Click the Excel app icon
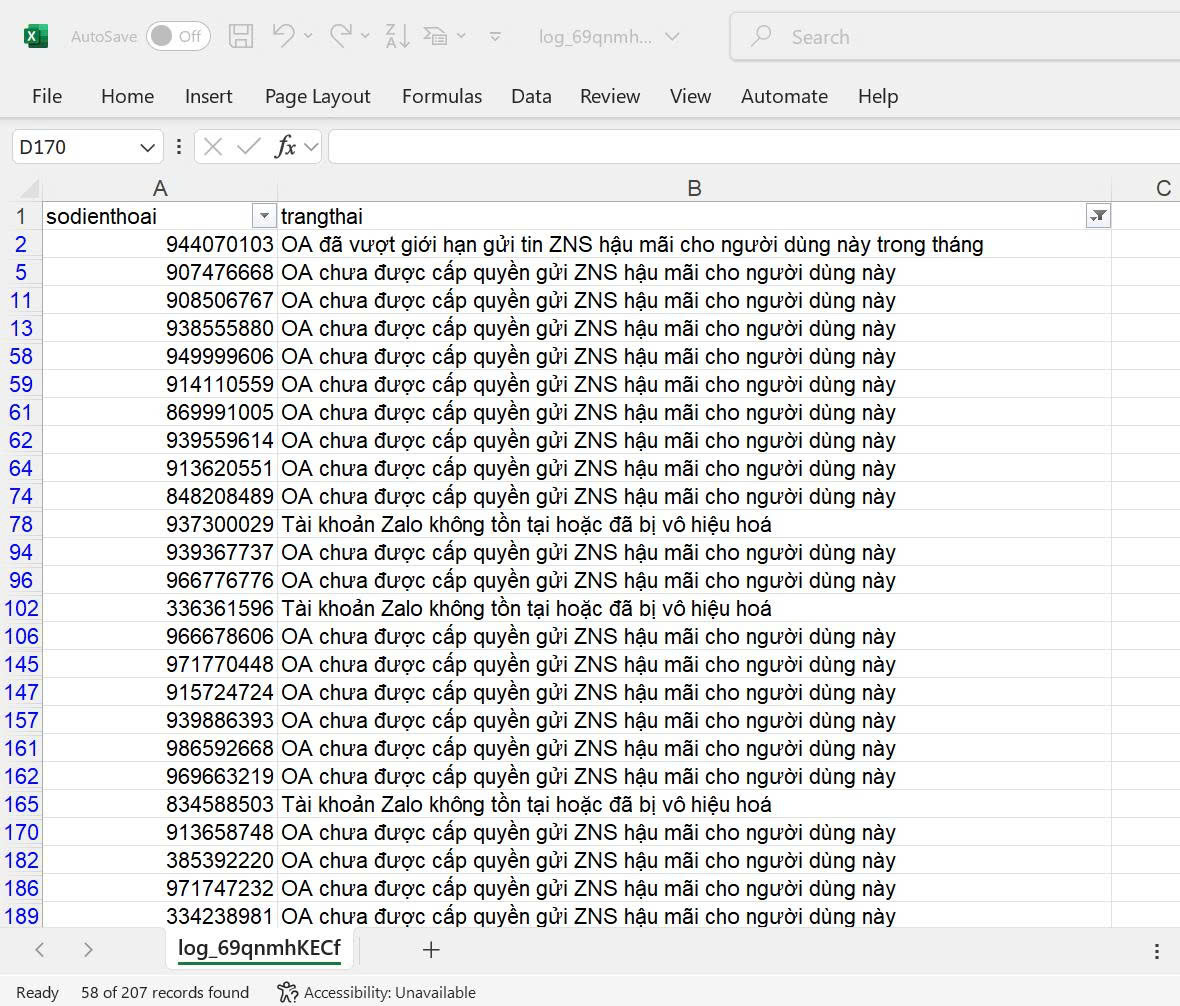The height and width of the screenshot is (1006, 1180). [35, 36]
